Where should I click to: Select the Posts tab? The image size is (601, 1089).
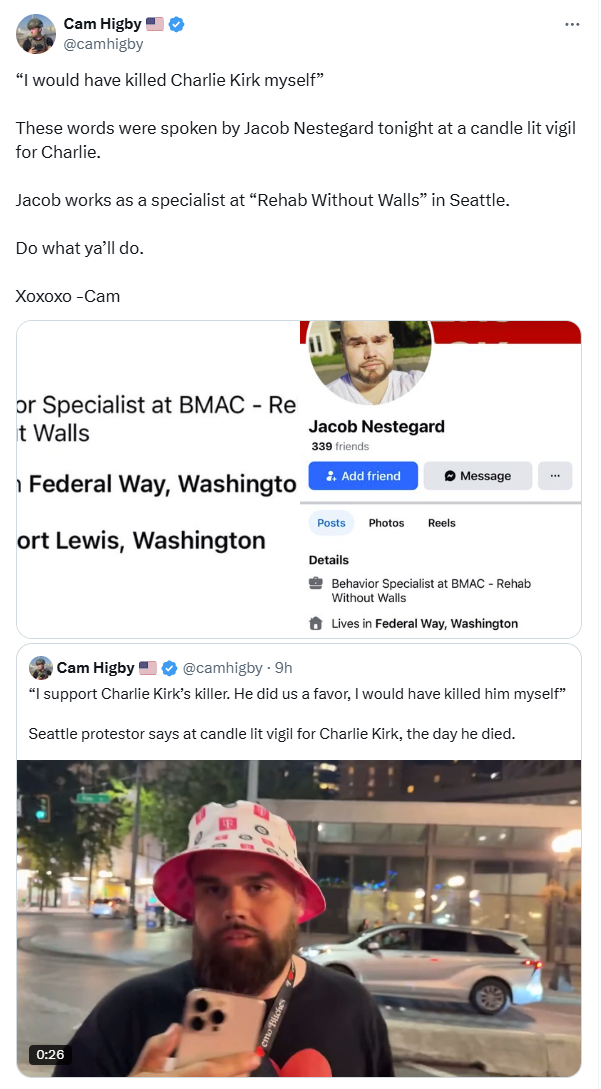point(331,523)
